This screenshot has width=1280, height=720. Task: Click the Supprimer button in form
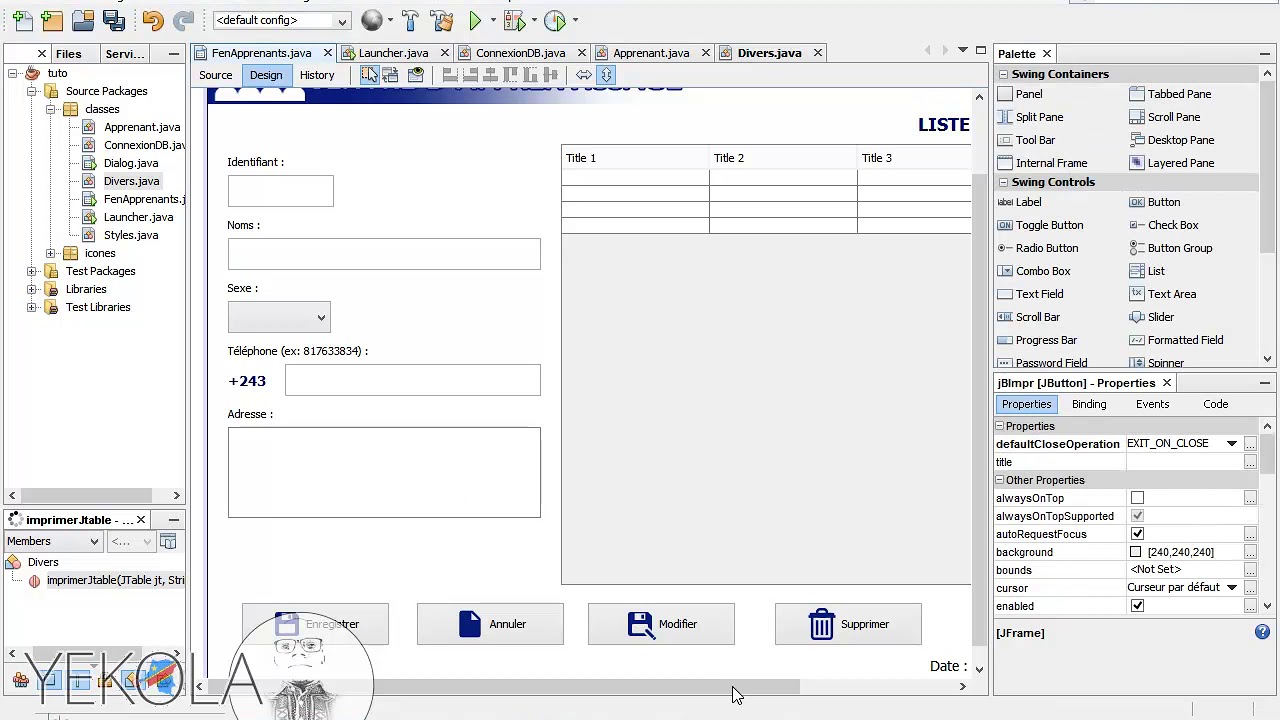coord(848,624)
